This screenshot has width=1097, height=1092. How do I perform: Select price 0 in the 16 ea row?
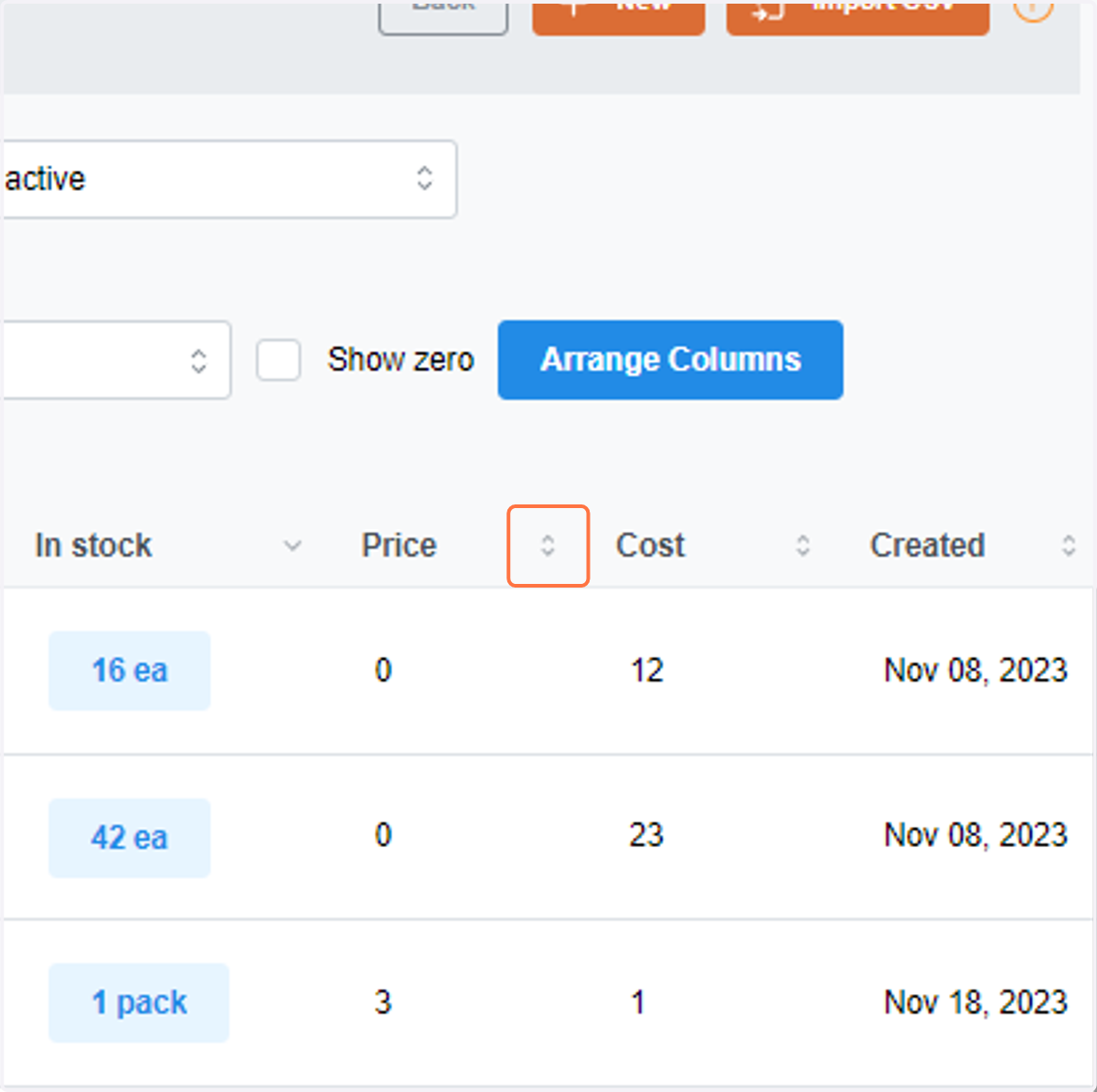[383, 670]
